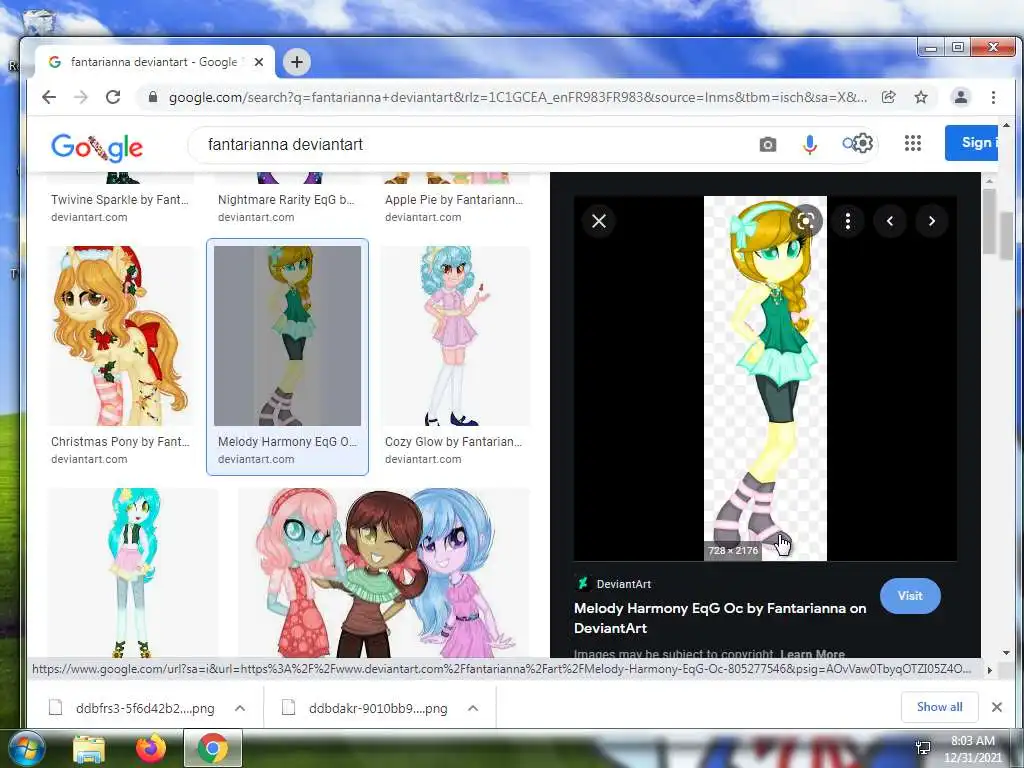Expand options for ddbdakr download

tap(473, 708)
